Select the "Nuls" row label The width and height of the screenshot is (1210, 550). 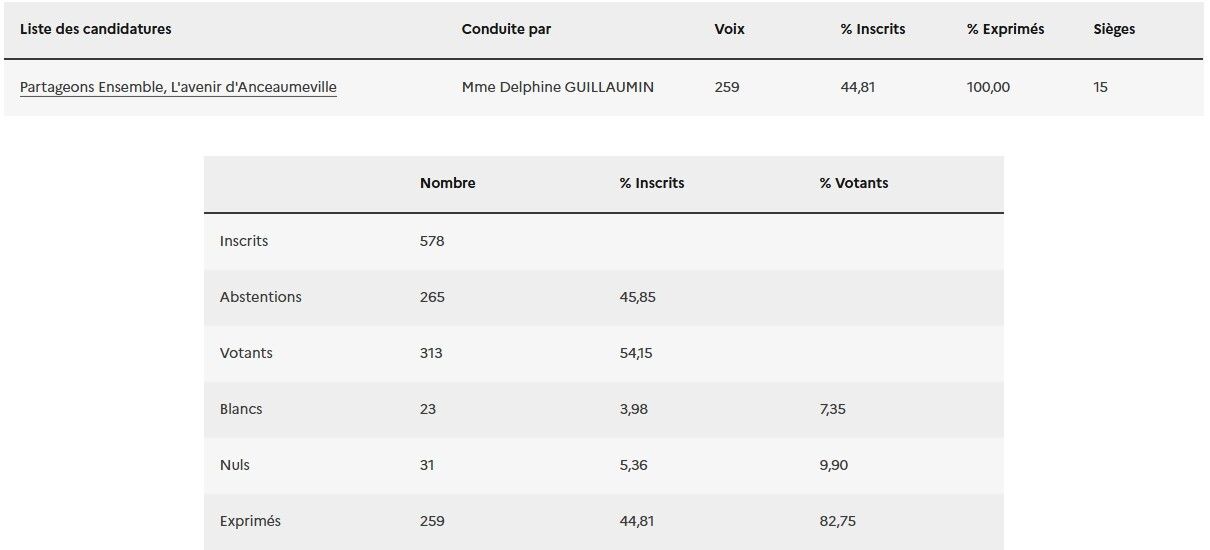[234, 465]
